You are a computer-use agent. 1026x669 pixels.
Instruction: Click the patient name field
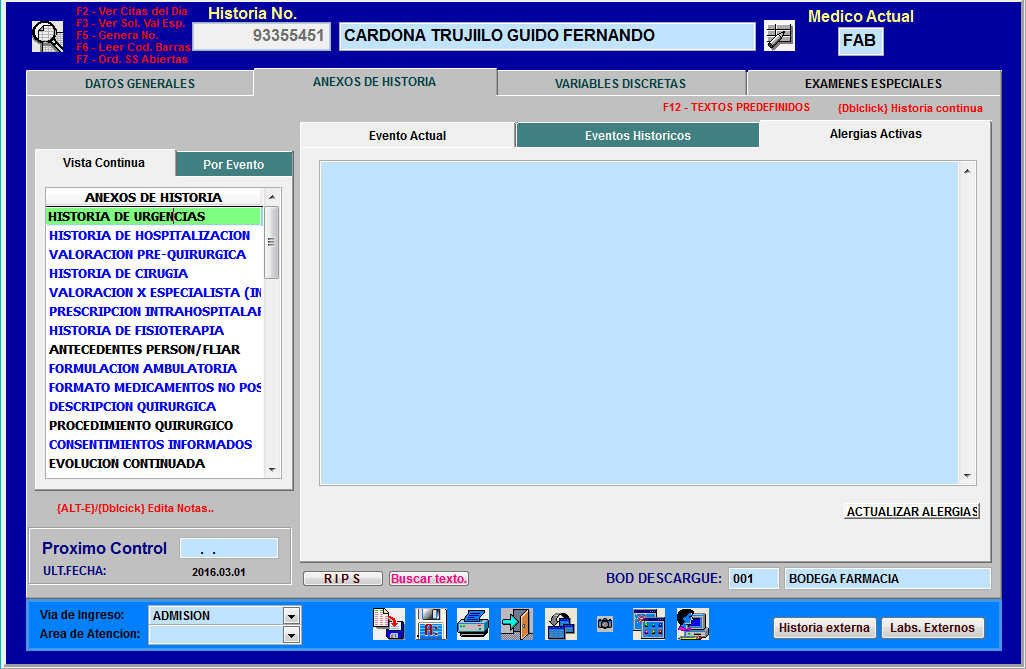tap(547, 36)
